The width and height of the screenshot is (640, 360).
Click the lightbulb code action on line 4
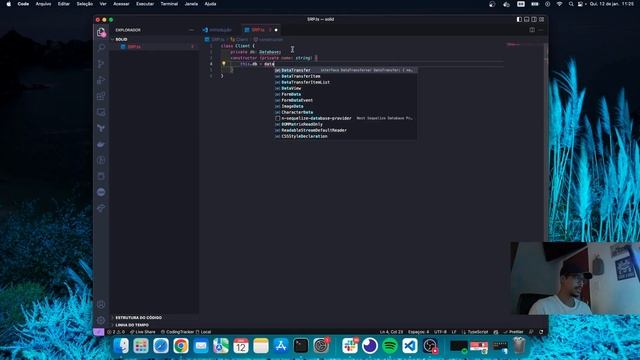tap(224, 64)
